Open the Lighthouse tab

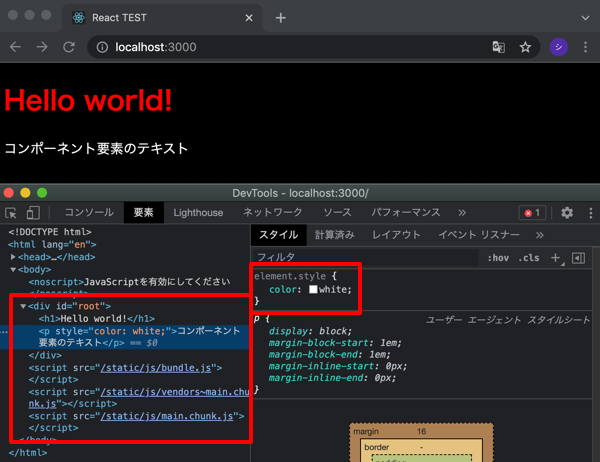coord(198,212)
